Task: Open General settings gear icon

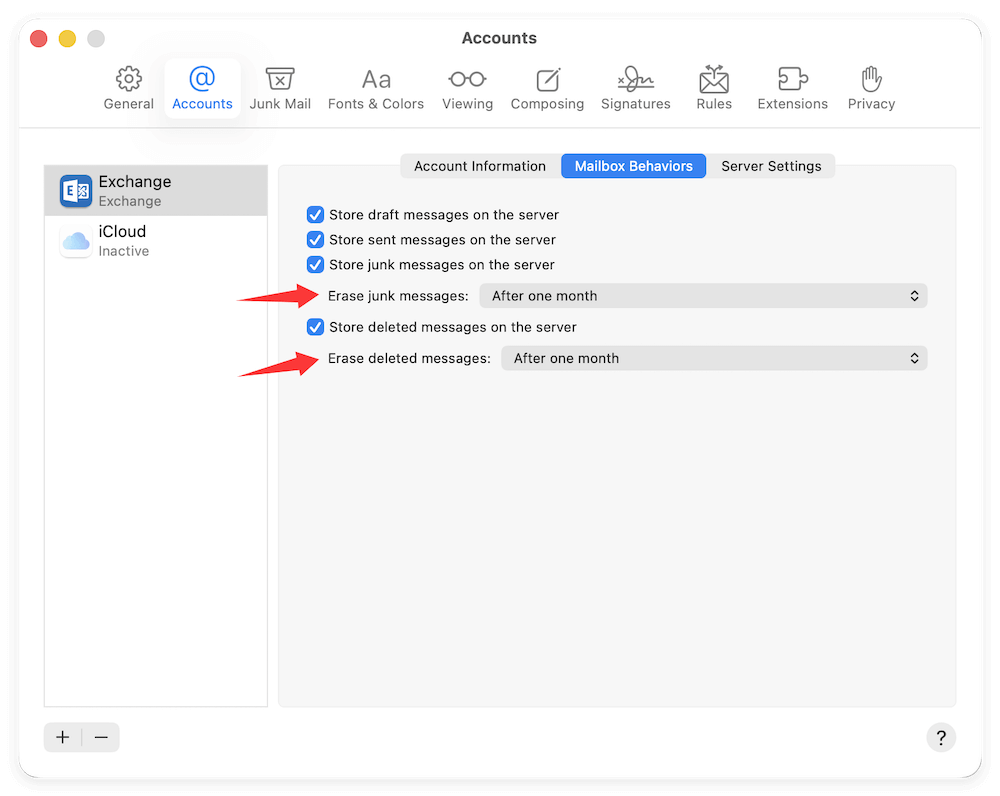Action: (128, 88)
